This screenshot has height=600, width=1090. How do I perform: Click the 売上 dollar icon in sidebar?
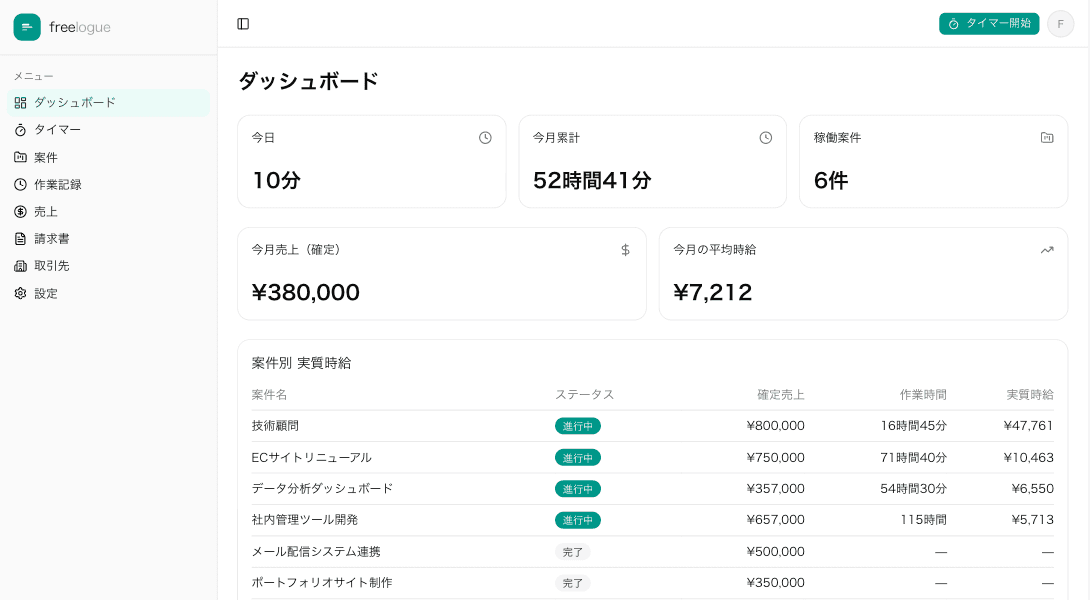pyautogui.click(x=19, y=211)
